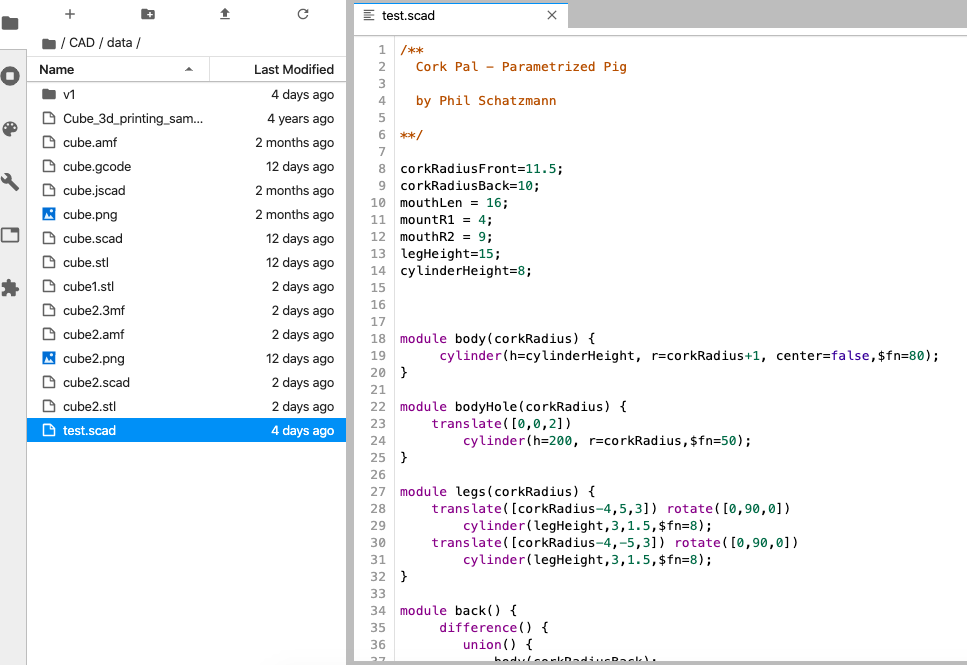Place cursor on corkRadiusFront=11.5 line
The width and height of the screenshot is (967, 665).
pos(481,168)
